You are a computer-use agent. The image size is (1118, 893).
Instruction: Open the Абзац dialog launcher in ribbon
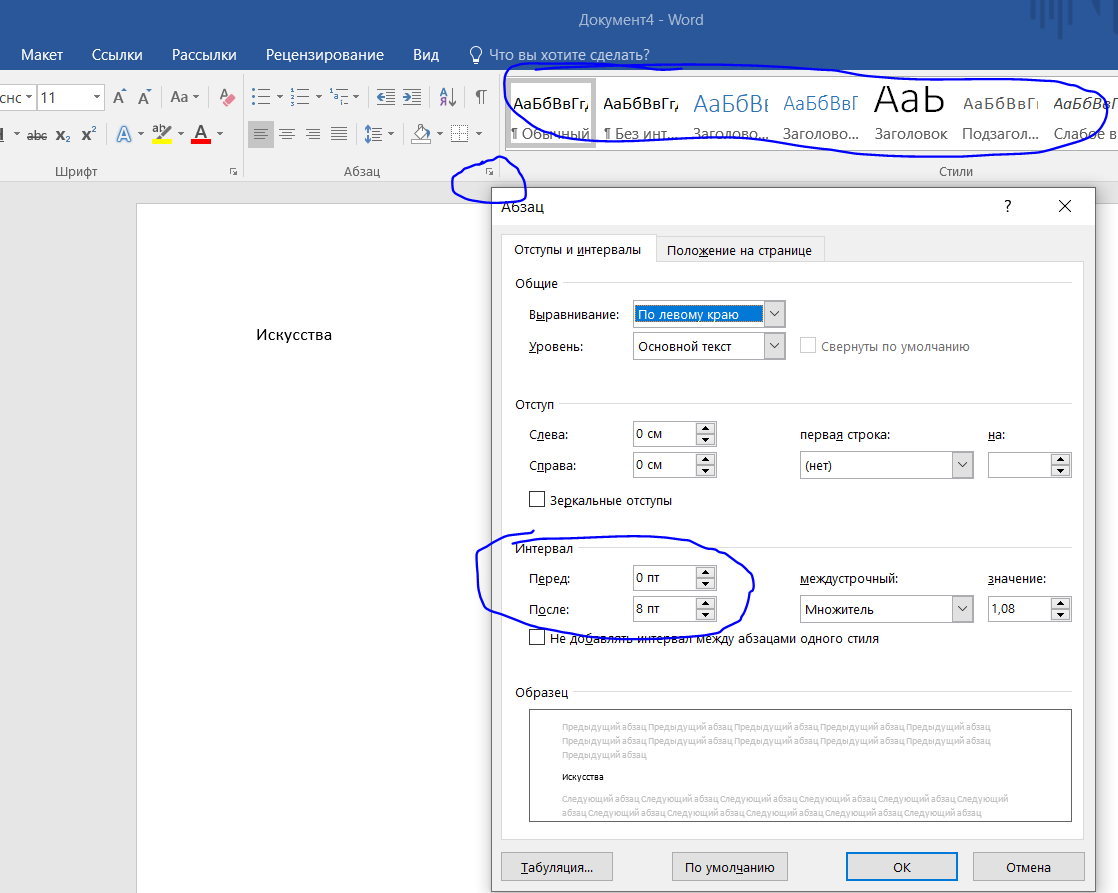tap(489, 172)
